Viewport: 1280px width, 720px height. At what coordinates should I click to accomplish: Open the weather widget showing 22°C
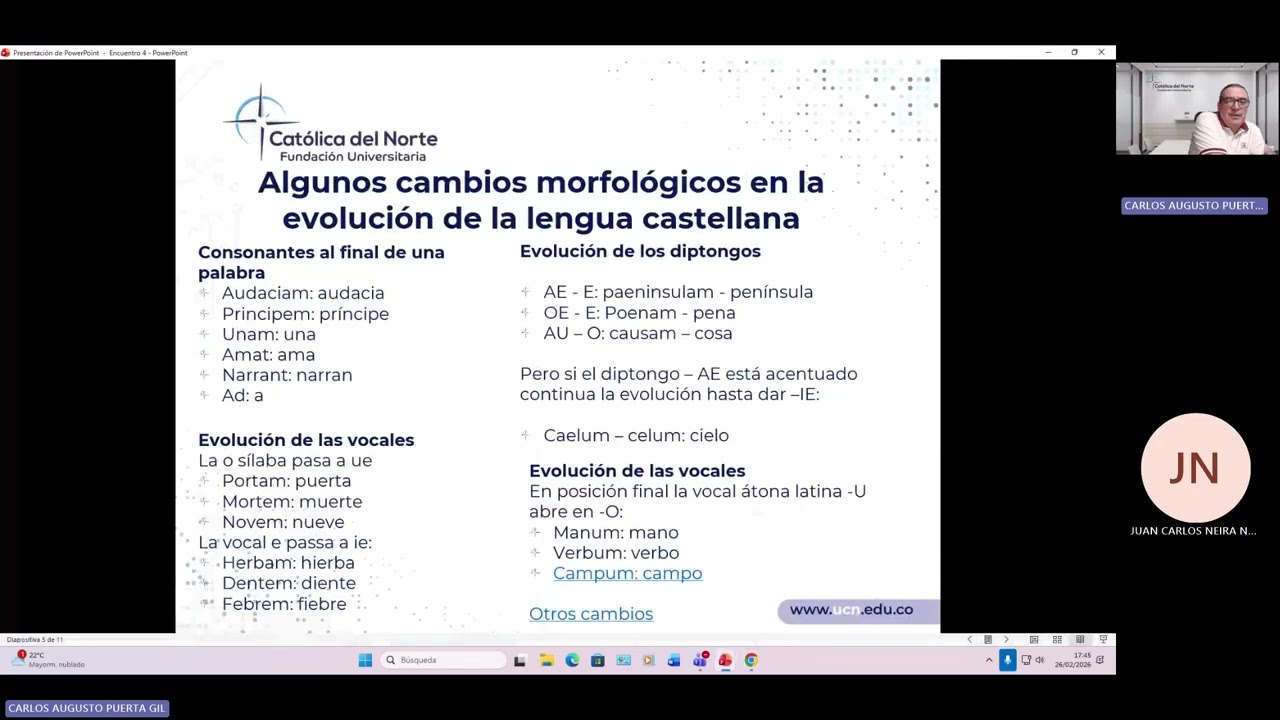[48, 659]
